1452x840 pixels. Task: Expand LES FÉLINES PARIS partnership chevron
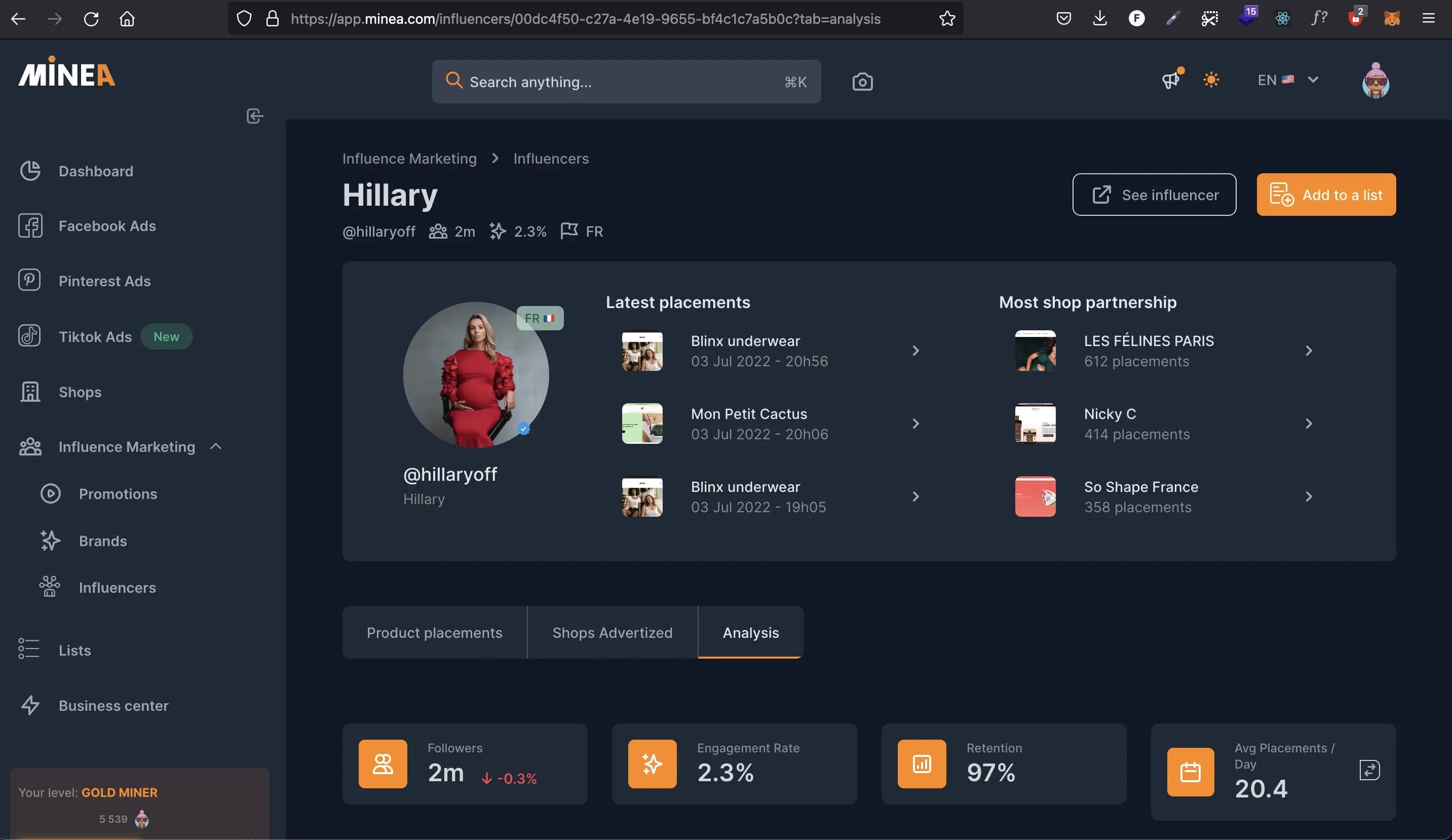click(x=1309, y=350)
